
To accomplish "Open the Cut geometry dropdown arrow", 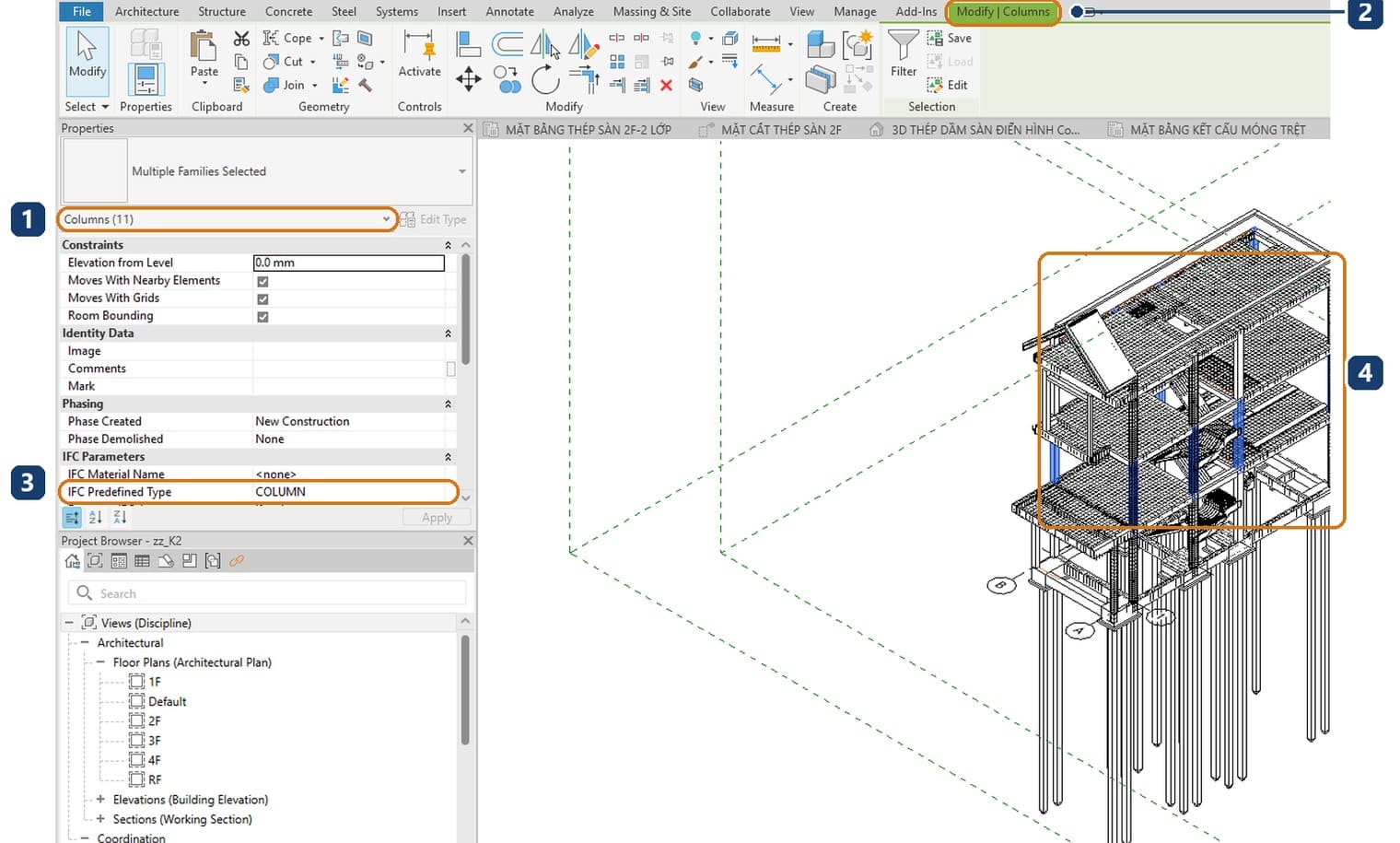I will point(313,62).
